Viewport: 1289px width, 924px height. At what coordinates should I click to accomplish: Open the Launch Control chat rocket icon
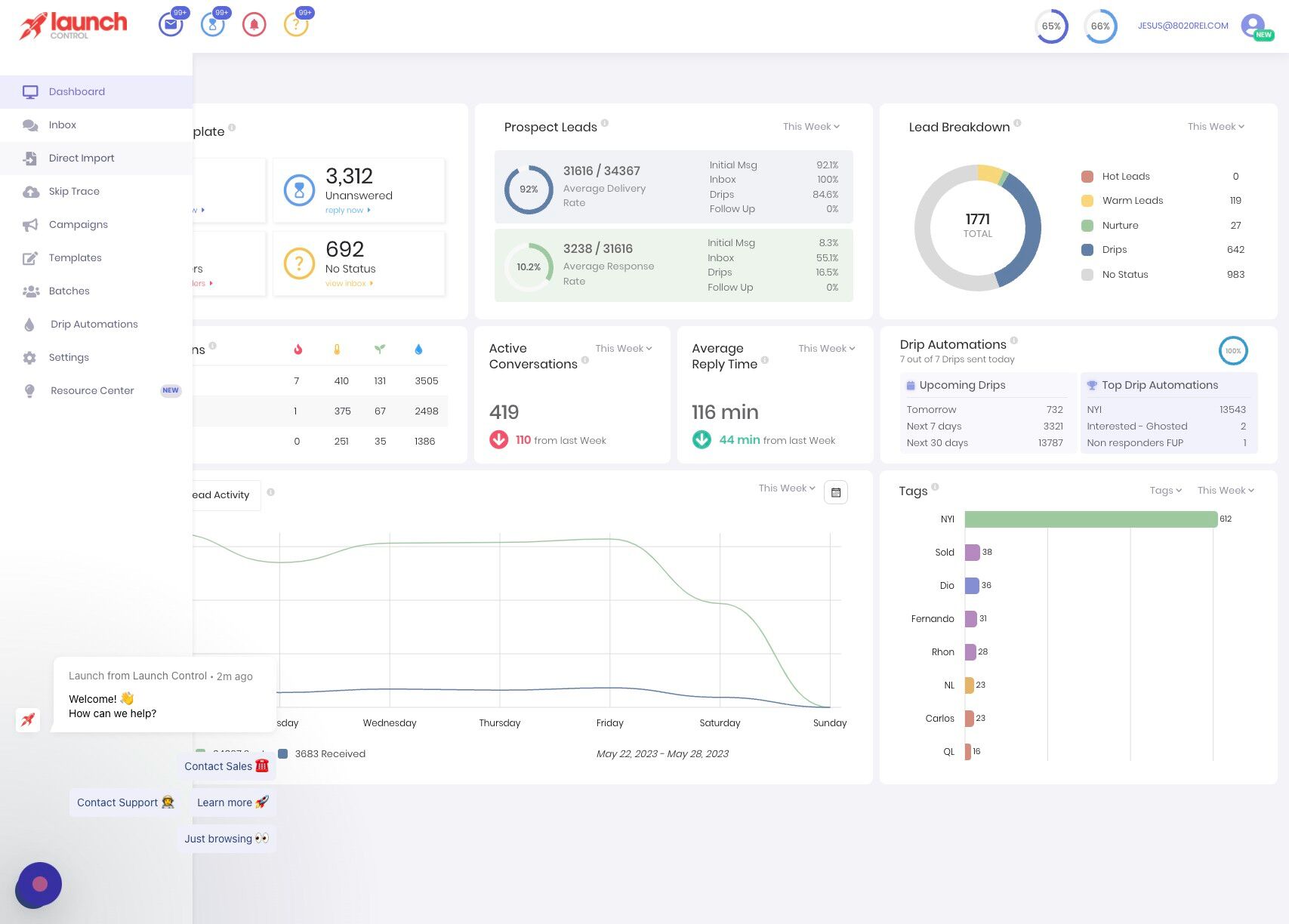28,719
